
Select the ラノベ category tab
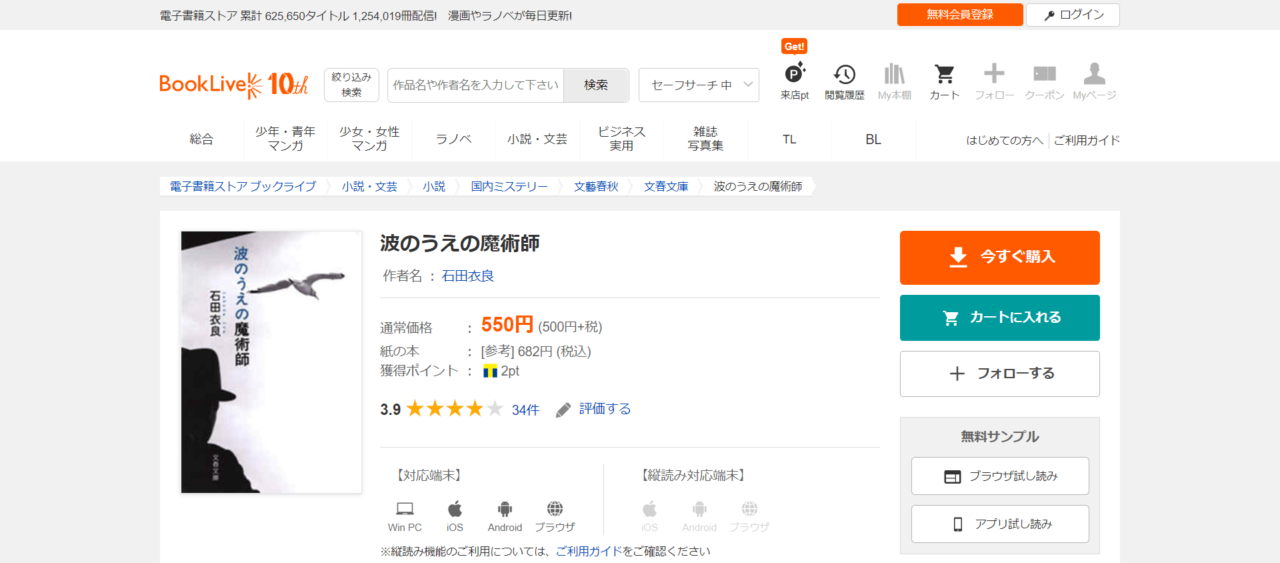point(453,139)
